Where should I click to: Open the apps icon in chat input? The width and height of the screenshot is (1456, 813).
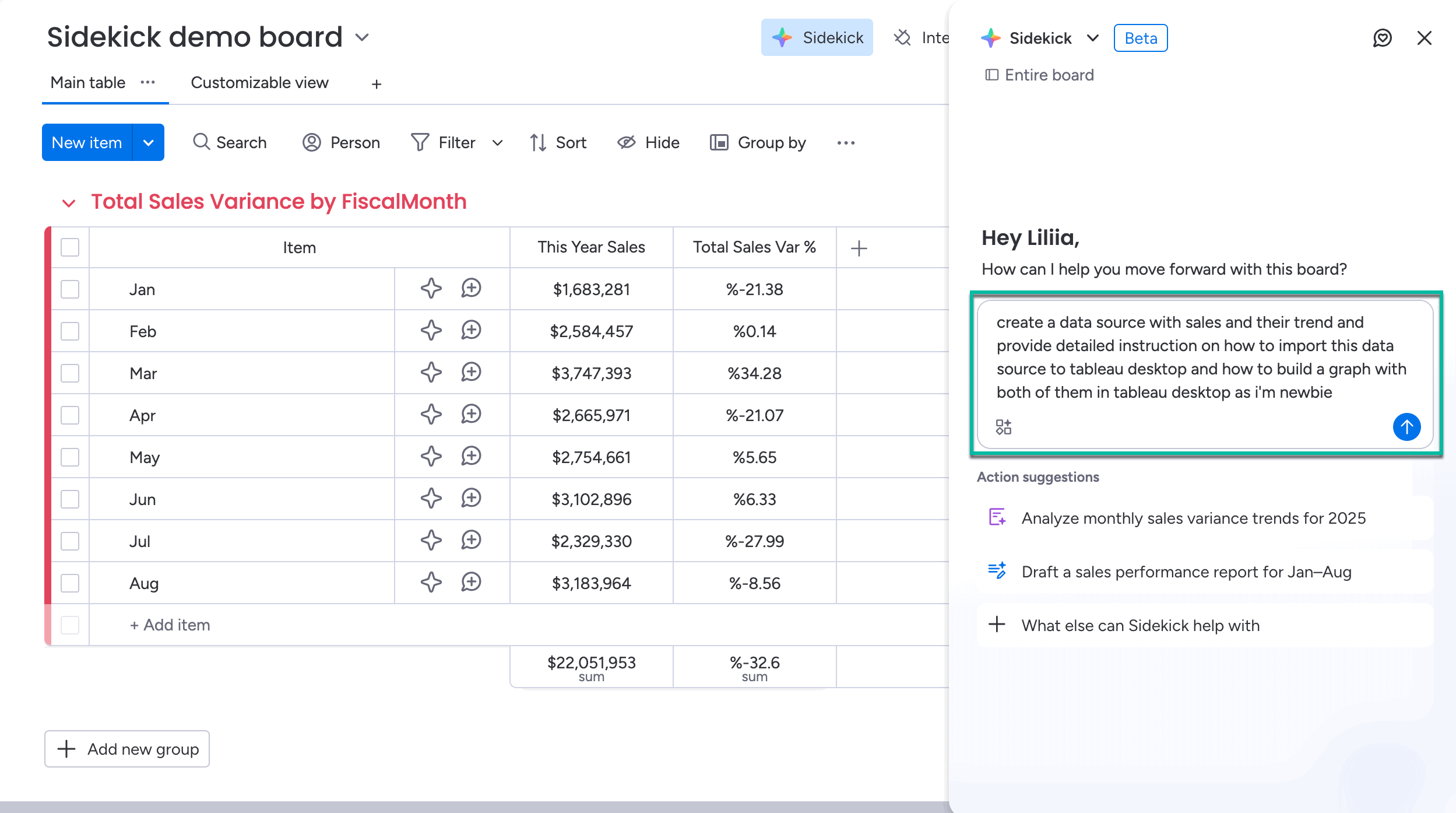pyautogui.click(x=1003, y=427)
